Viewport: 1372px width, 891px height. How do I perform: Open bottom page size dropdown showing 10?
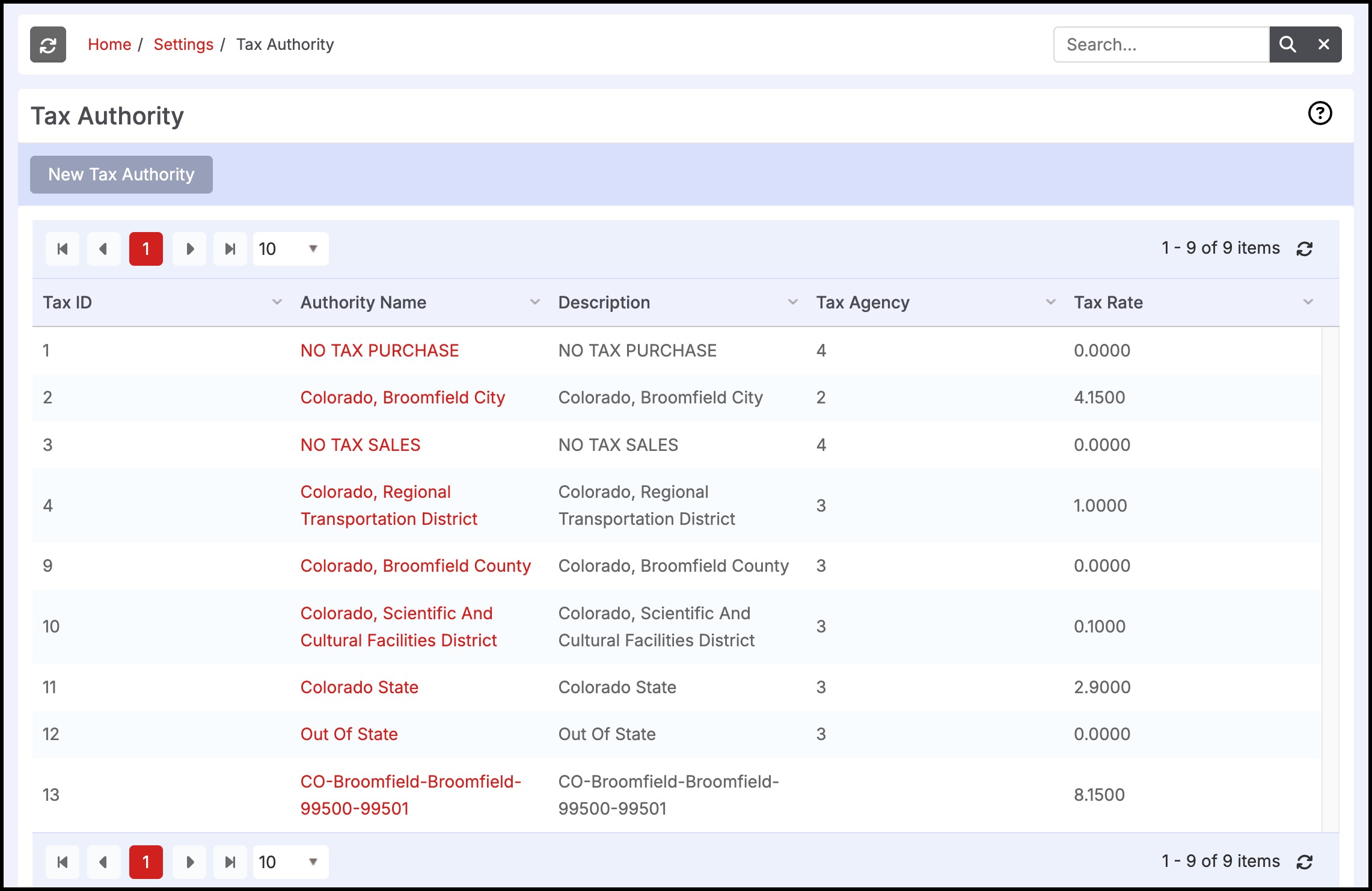tap(290, 862)
